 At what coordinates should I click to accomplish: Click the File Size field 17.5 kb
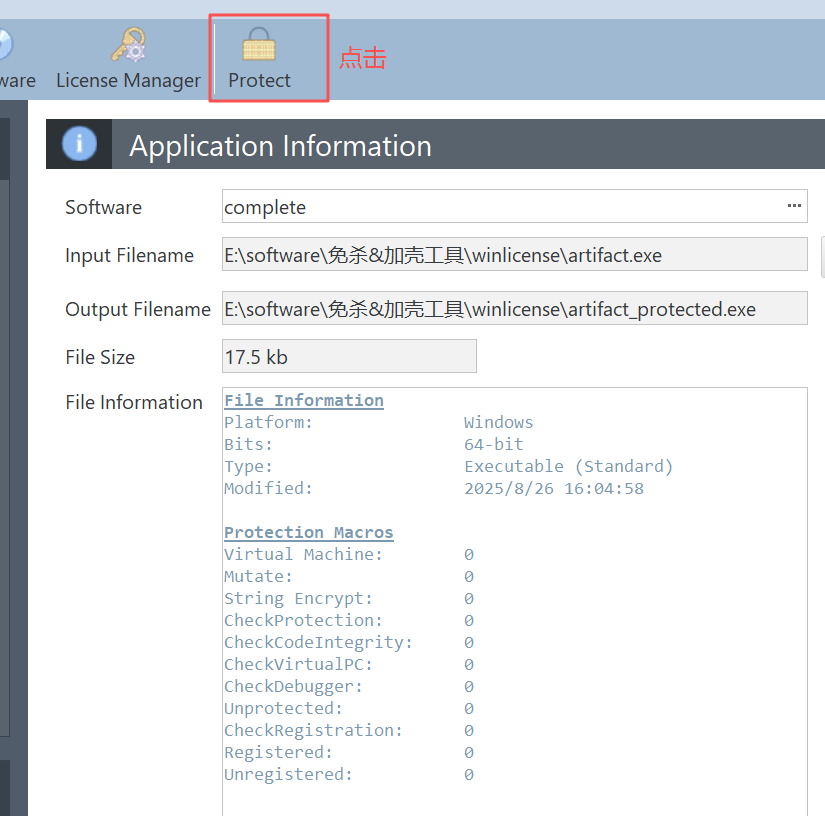[349, 356]
